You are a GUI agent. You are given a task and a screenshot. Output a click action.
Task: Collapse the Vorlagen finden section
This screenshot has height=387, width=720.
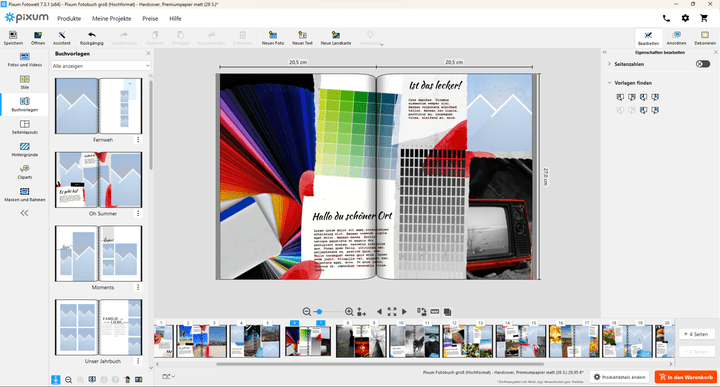coord(609,83)
